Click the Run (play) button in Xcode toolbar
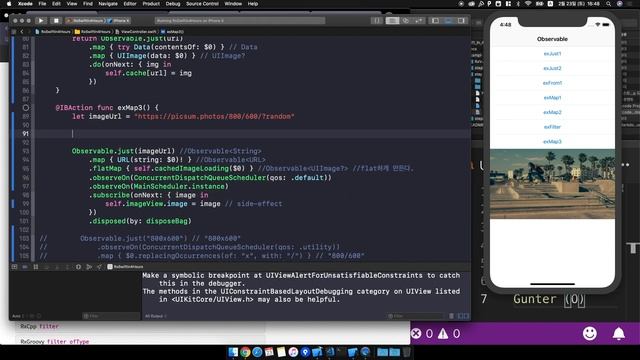The height and width of the screenshot is (360, 640). point(41,20)
